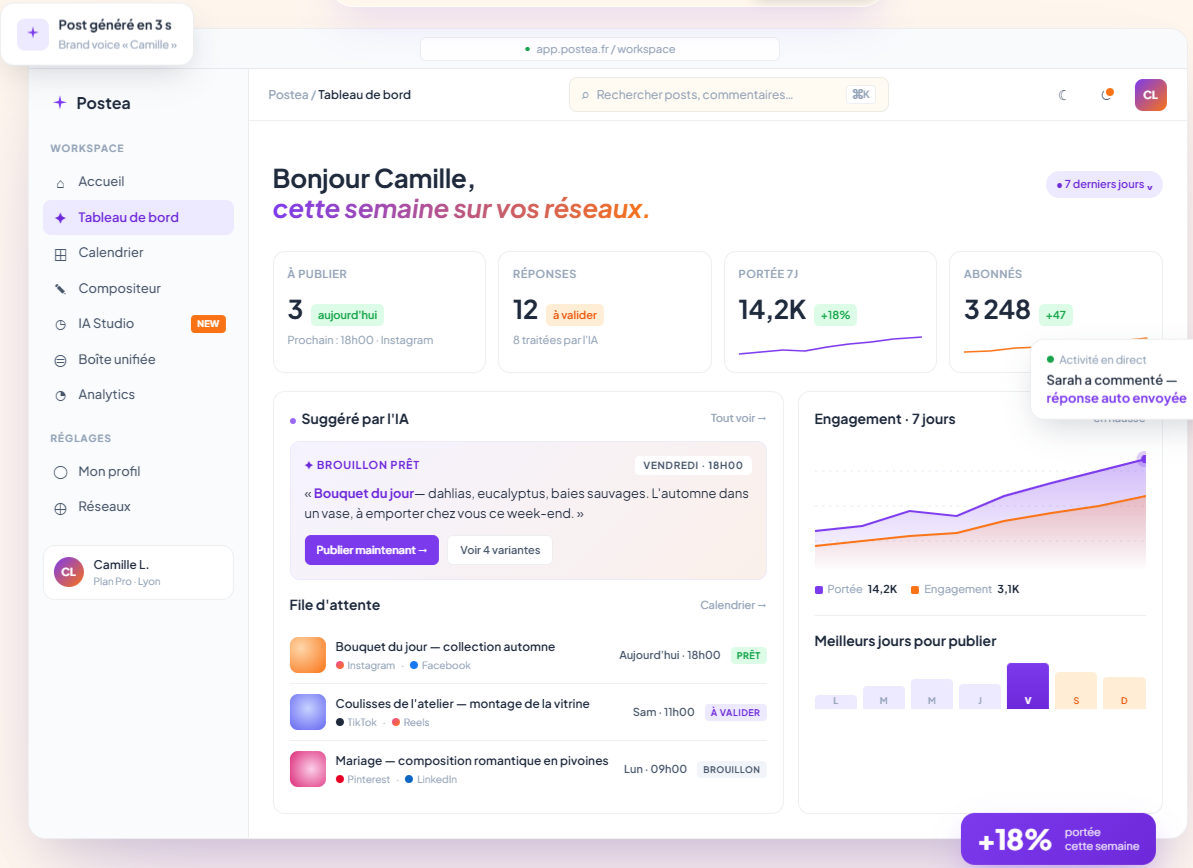Select the L (lundi) bar in best days chart
Screen dimensions: 1193x868
coord(835,701)
